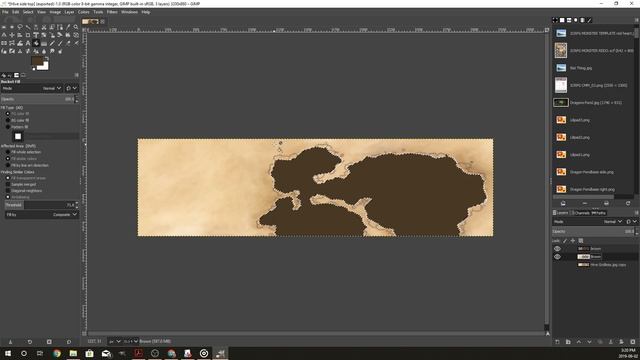Enable Diagonal neighbors checkbox
The width and height of the screenshot is (640, 360).
(x=8, y=191)
